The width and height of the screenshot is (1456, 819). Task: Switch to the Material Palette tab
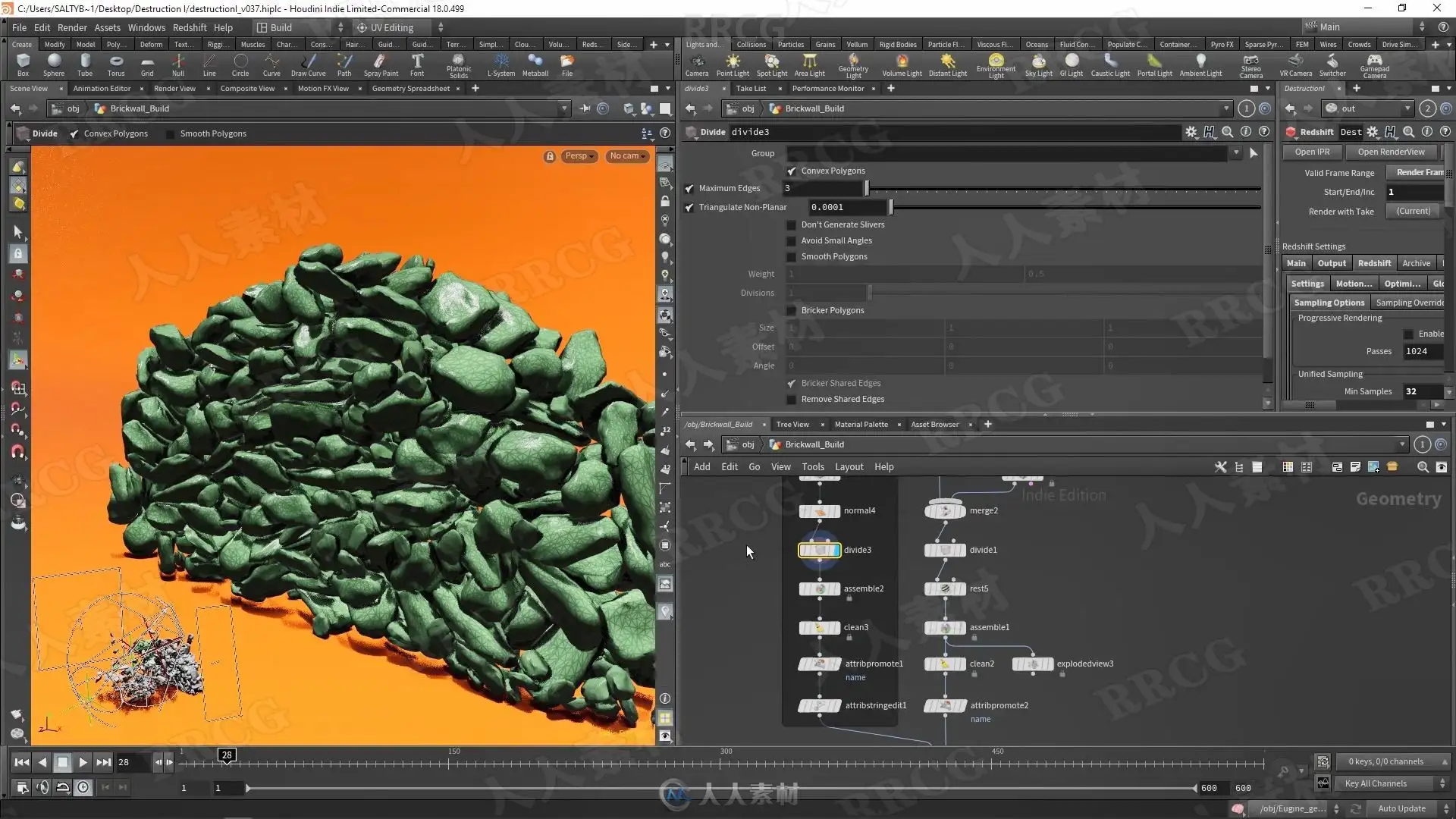(861, 424)
